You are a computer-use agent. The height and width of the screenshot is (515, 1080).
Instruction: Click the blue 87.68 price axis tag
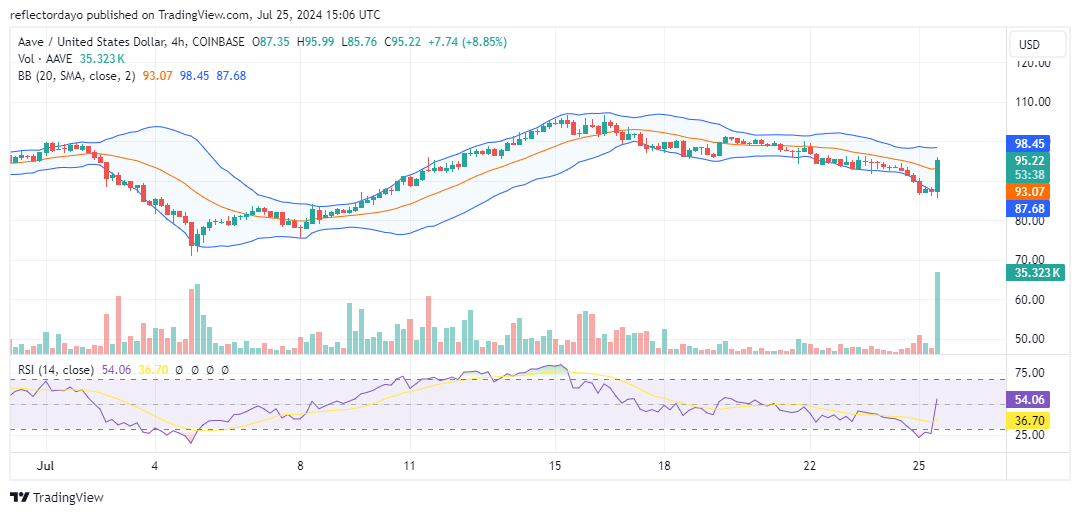pos(1028,207)
